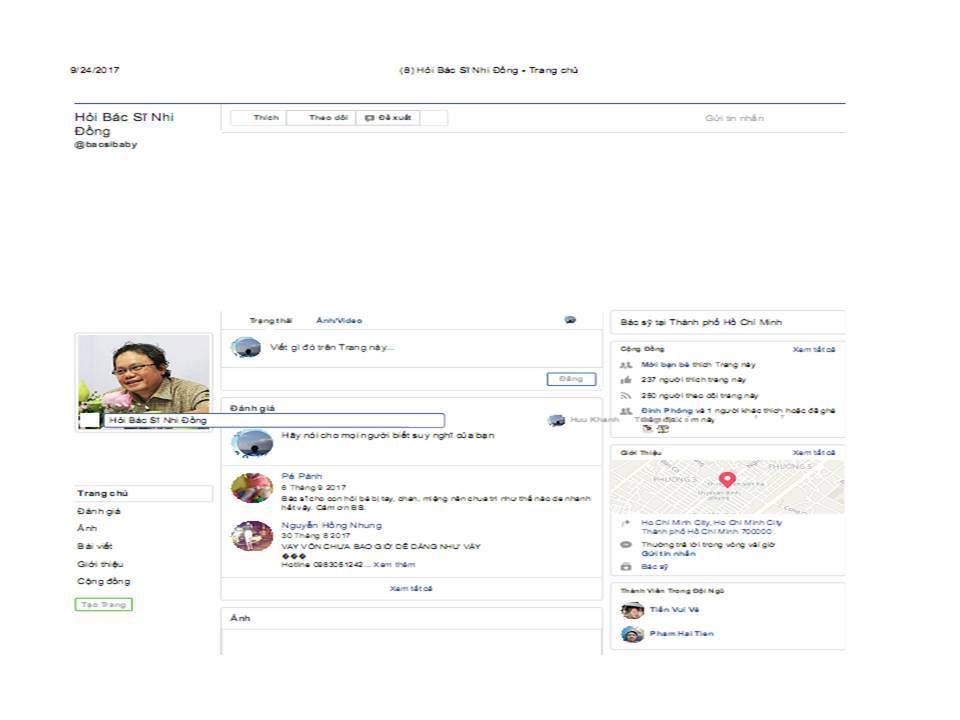Click the Đăng post button
This screenshot has width=960, height=720.
(571, 379)
